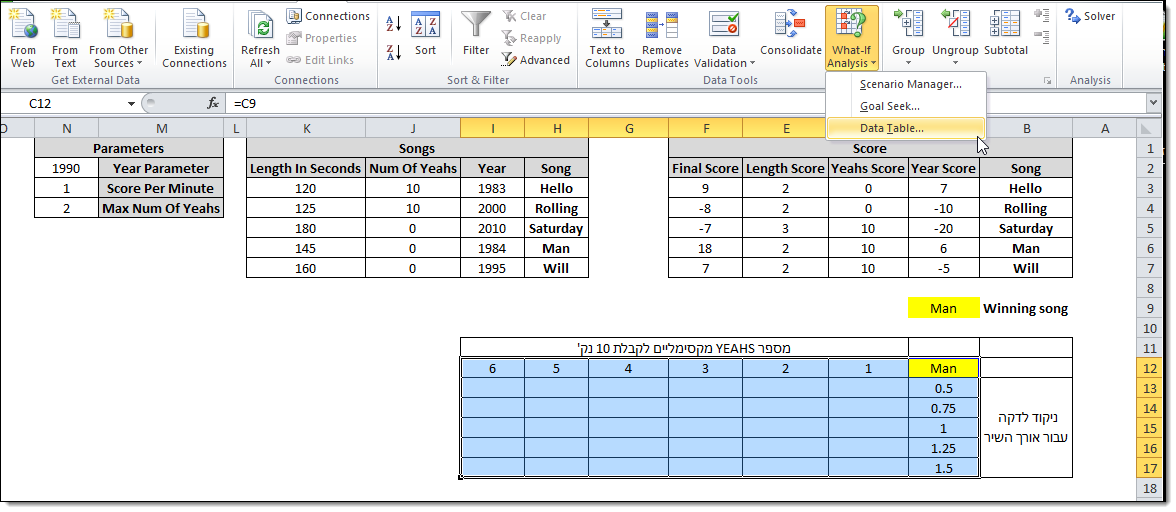Choose Goal Seek menu entry
This screenshot has height=512, width=1176.
[x=889, y=106]
